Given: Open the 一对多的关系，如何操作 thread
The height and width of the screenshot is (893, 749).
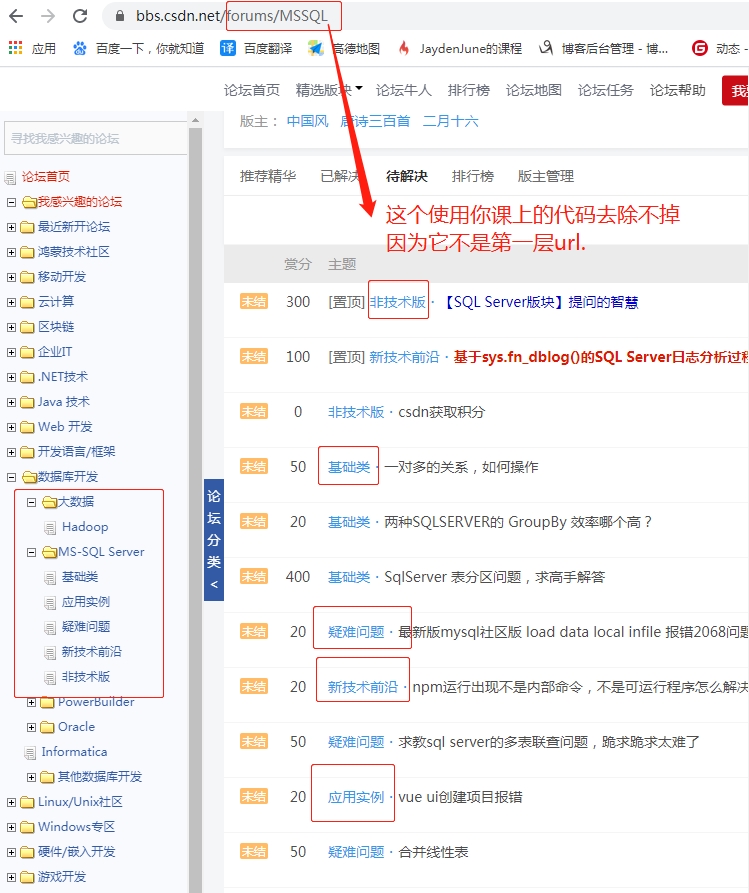Looking at the screenshot, I should pos(461,467).
